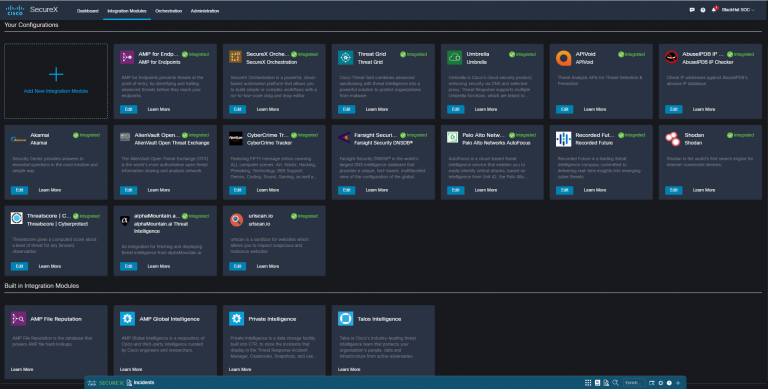768x389 pixels.
Task: Add New Integration Module tile
Action: point(56,81)
